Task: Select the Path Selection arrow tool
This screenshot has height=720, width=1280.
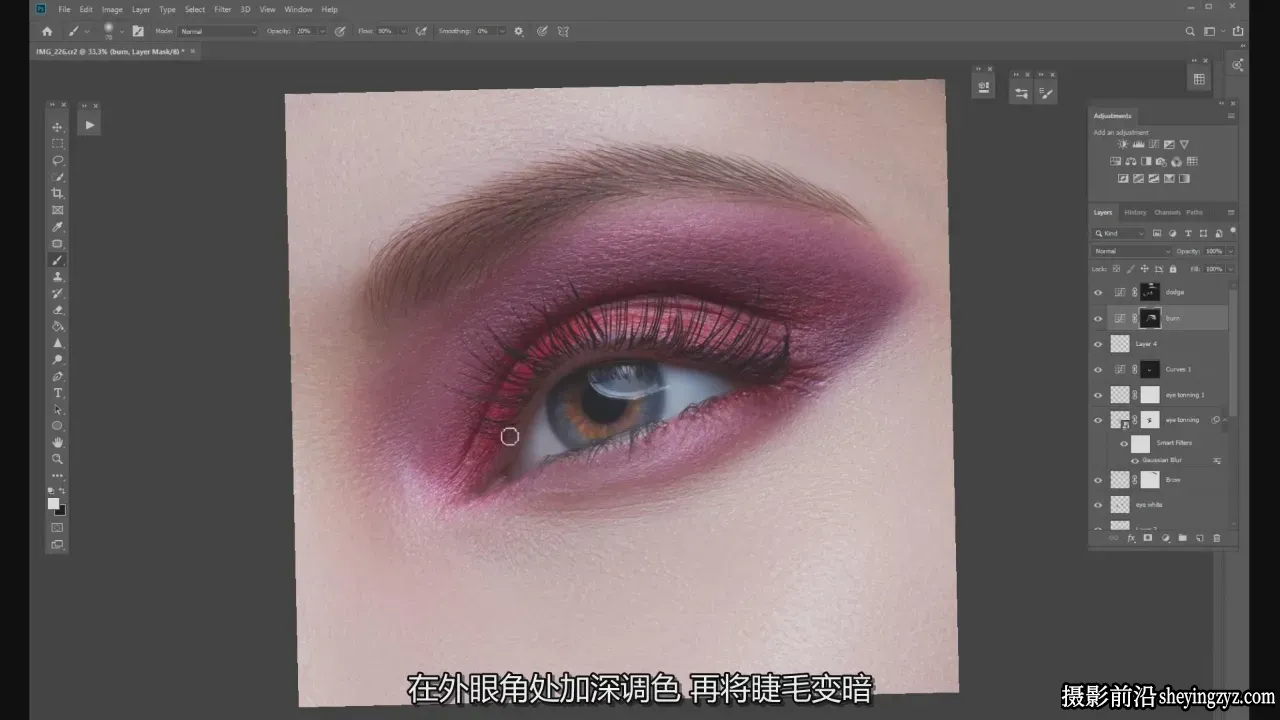Action: pos(57,409)
